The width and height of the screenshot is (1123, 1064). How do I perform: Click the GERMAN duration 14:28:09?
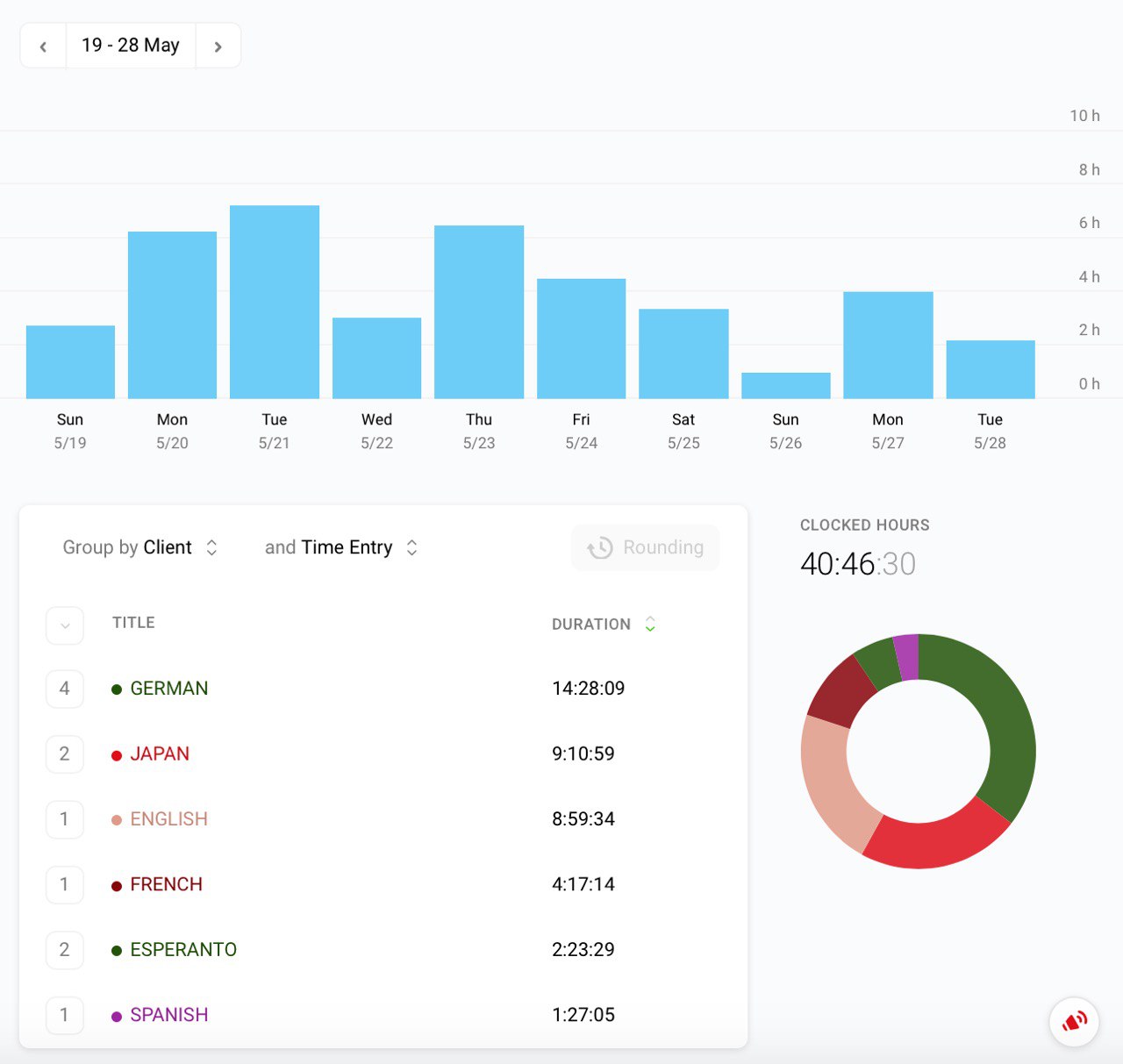pos(589,689)
